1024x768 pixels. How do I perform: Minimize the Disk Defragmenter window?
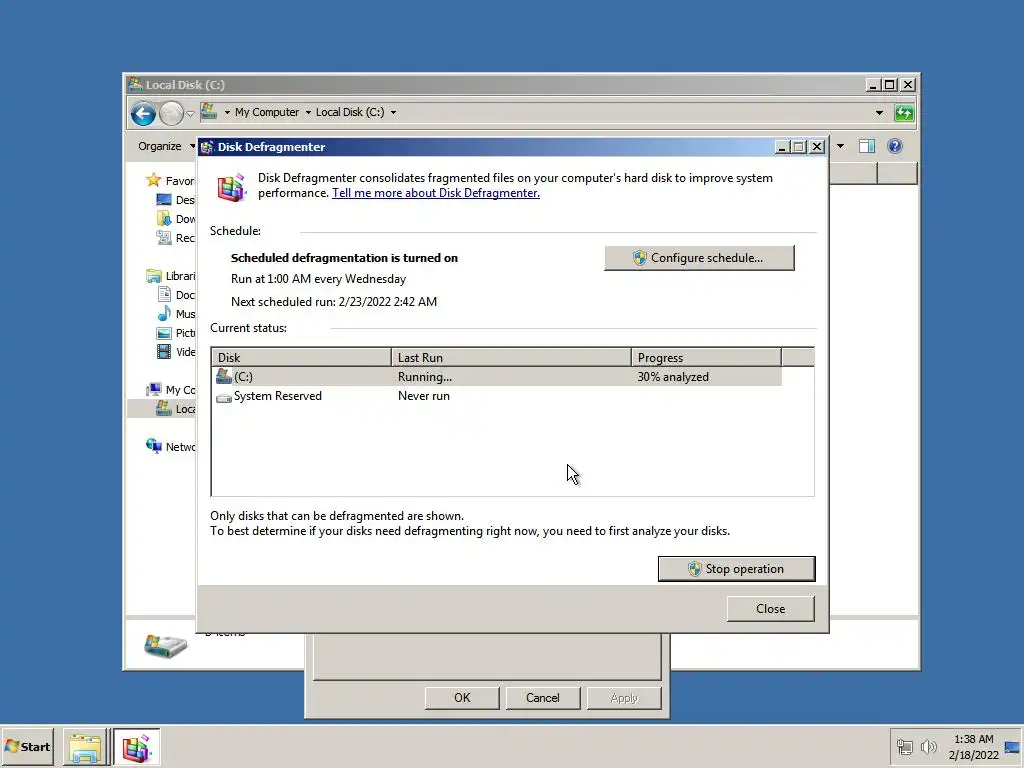pyautogui.click(x=782, y=147)
